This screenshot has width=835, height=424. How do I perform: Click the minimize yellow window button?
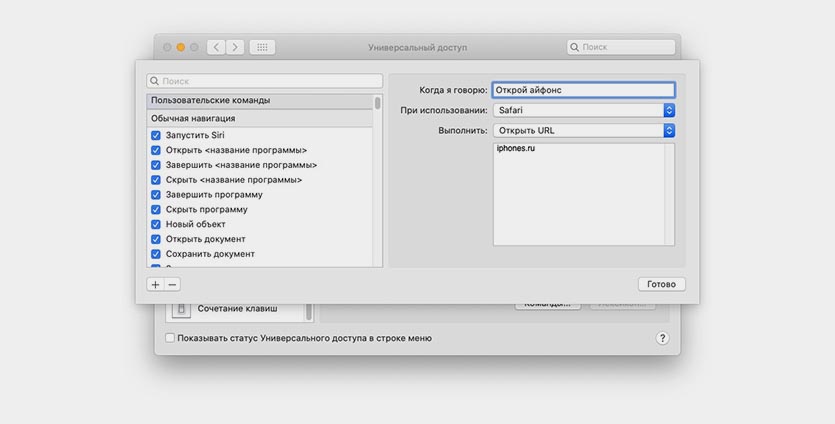click(x=181, y=47)
